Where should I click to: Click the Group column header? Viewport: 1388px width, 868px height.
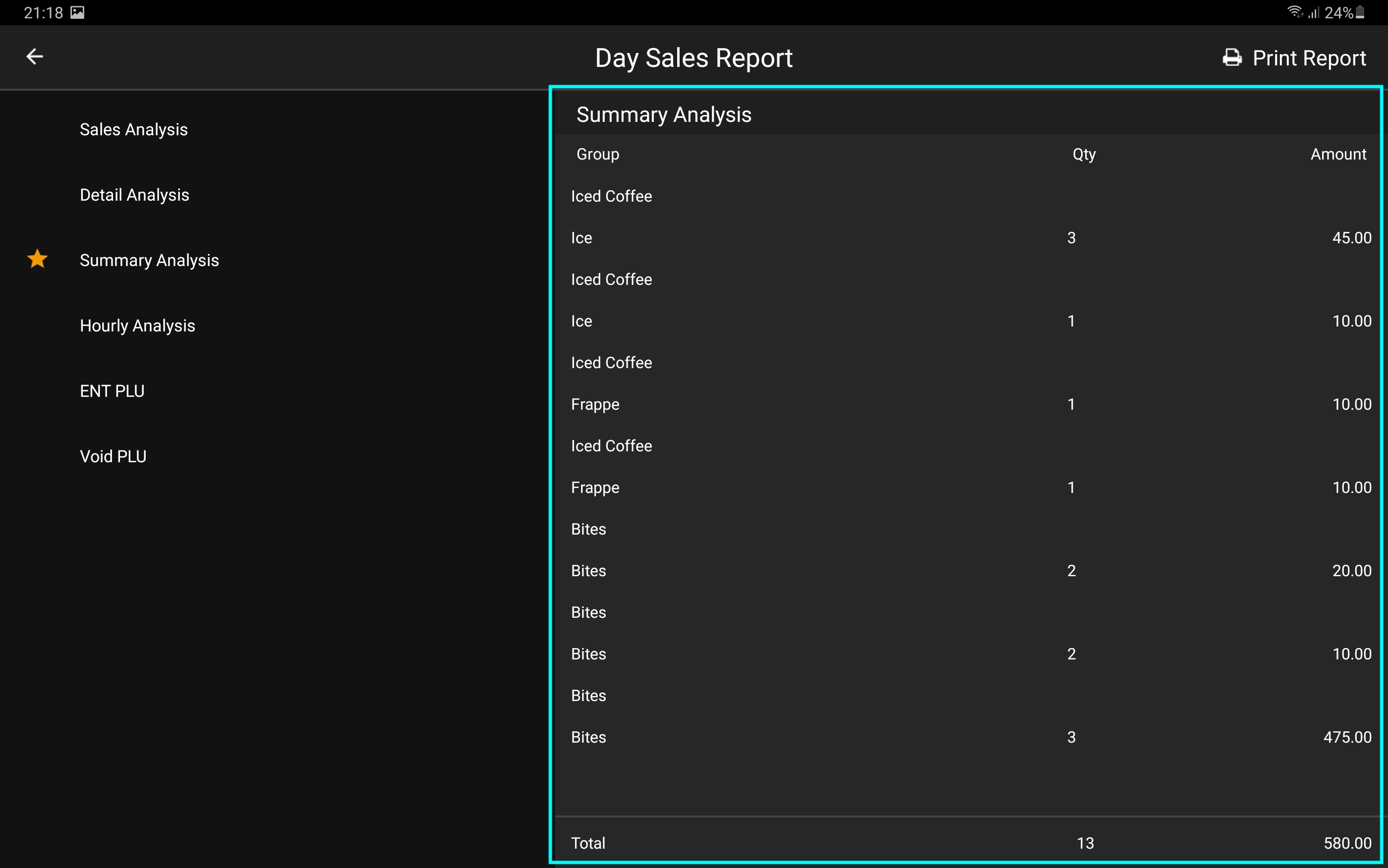[x=597, y=155]
